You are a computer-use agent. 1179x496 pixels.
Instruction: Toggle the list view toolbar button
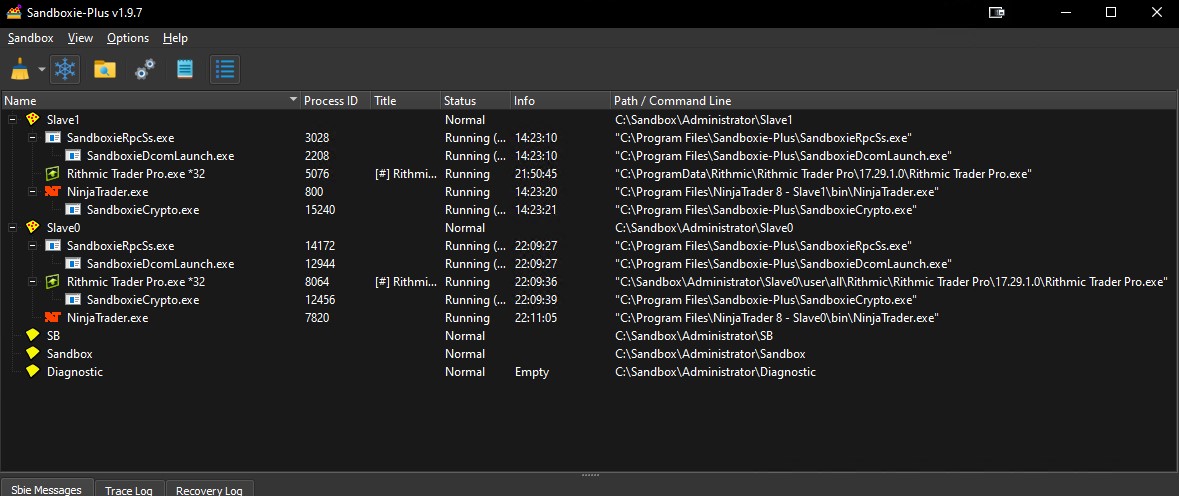(x=225, y=70)
